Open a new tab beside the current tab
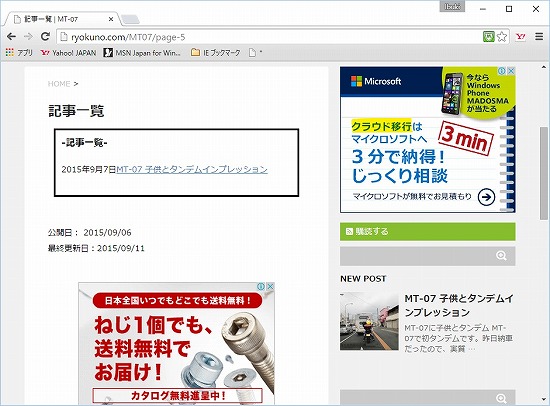 coord(130,20)
